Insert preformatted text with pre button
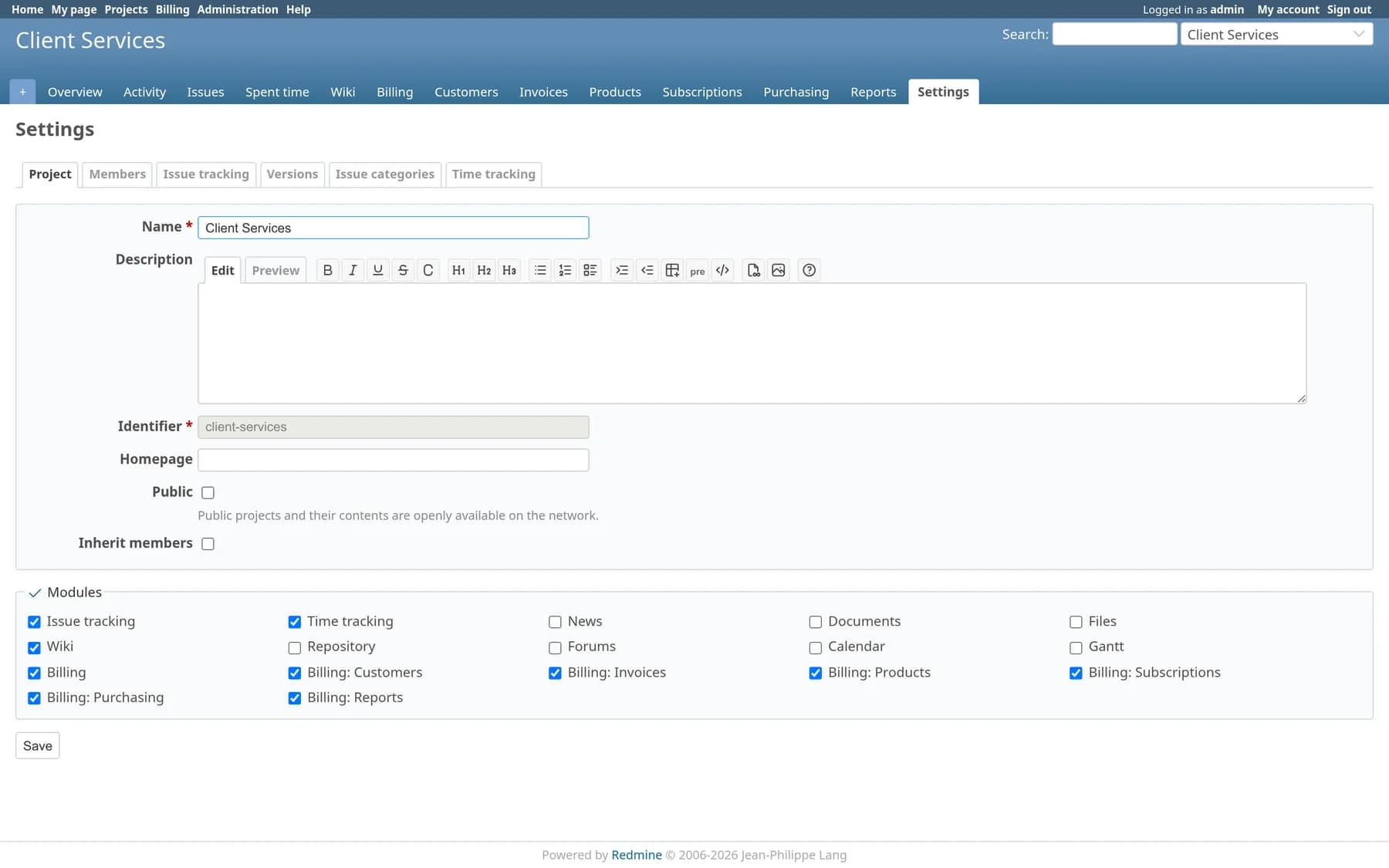Image resolution: width=1389 pixels, height=868 pixels. tap(698, 270)
